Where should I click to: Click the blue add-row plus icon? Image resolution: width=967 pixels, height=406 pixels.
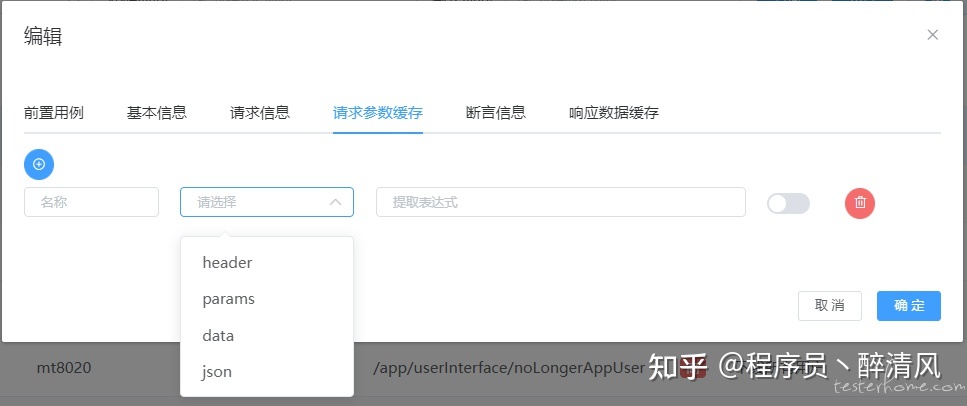[39, 164]
